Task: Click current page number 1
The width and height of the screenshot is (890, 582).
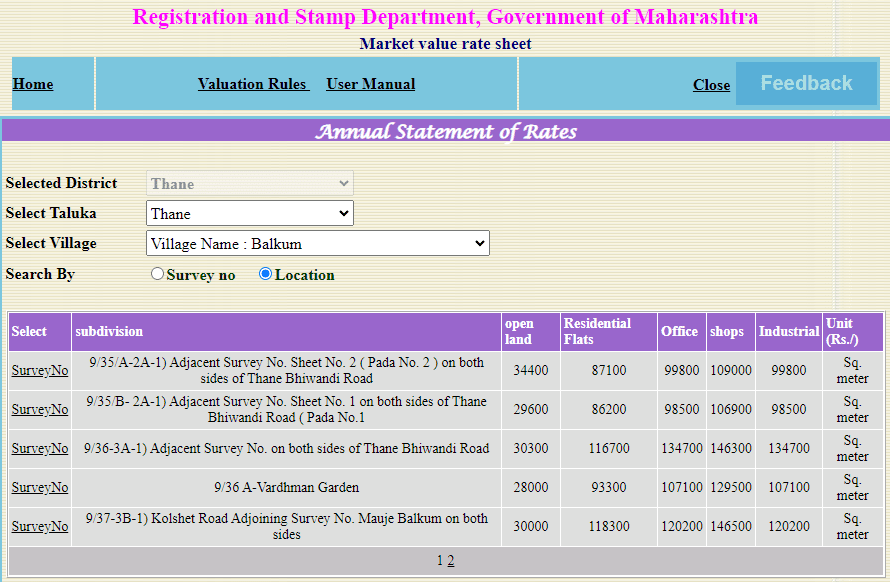Action: [x=439, y=561]
